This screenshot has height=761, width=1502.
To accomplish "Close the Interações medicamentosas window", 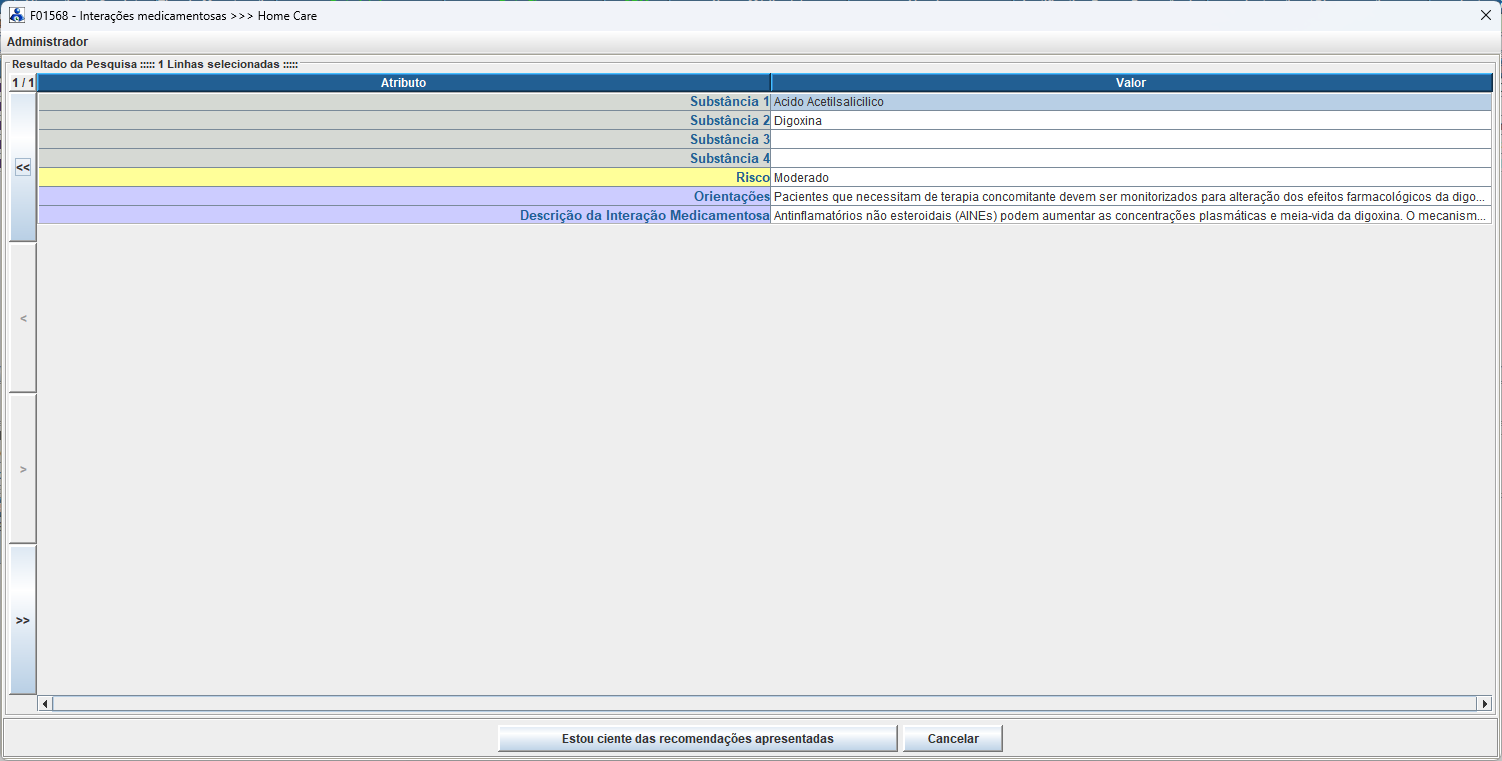I will tap(1484, 16).
